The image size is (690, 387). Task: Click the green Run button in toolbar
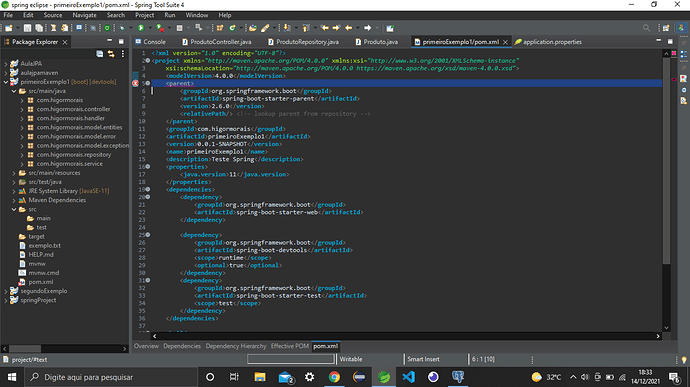coord(141,28)
